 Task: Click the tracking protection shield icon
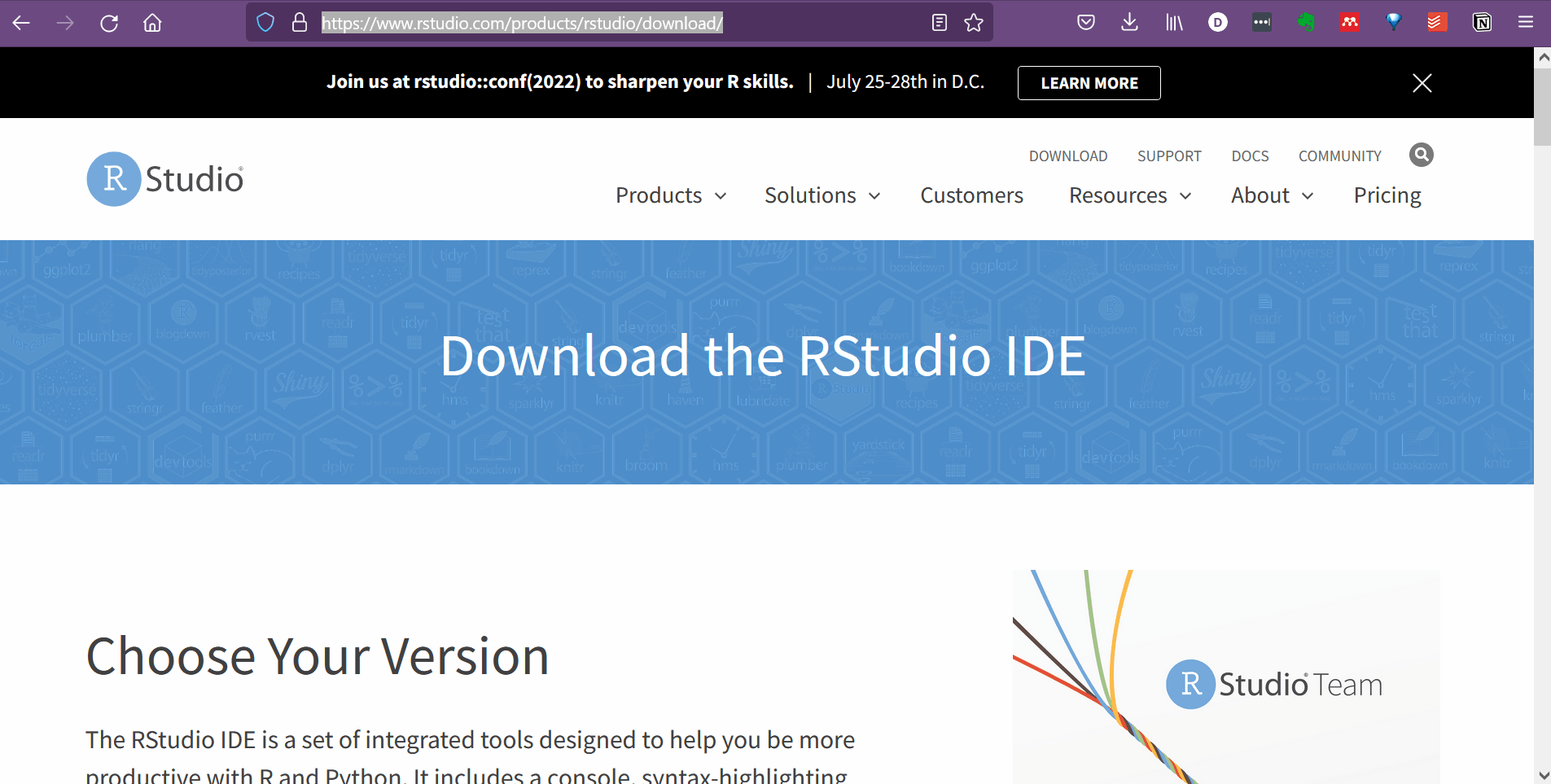click(265, 23)
